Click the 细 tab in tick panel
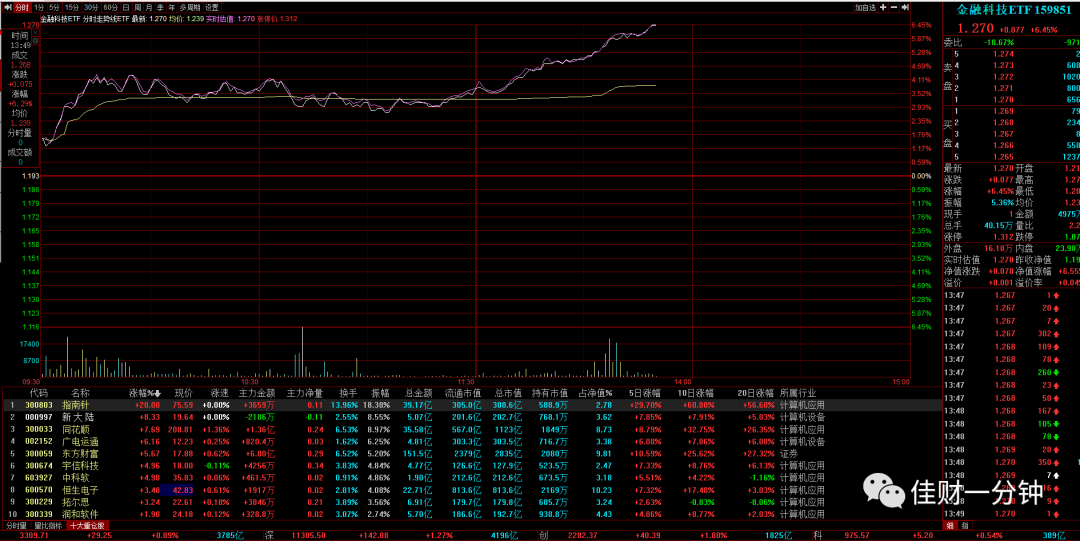Screen dimensions: 1080x541 click(950, 526)
